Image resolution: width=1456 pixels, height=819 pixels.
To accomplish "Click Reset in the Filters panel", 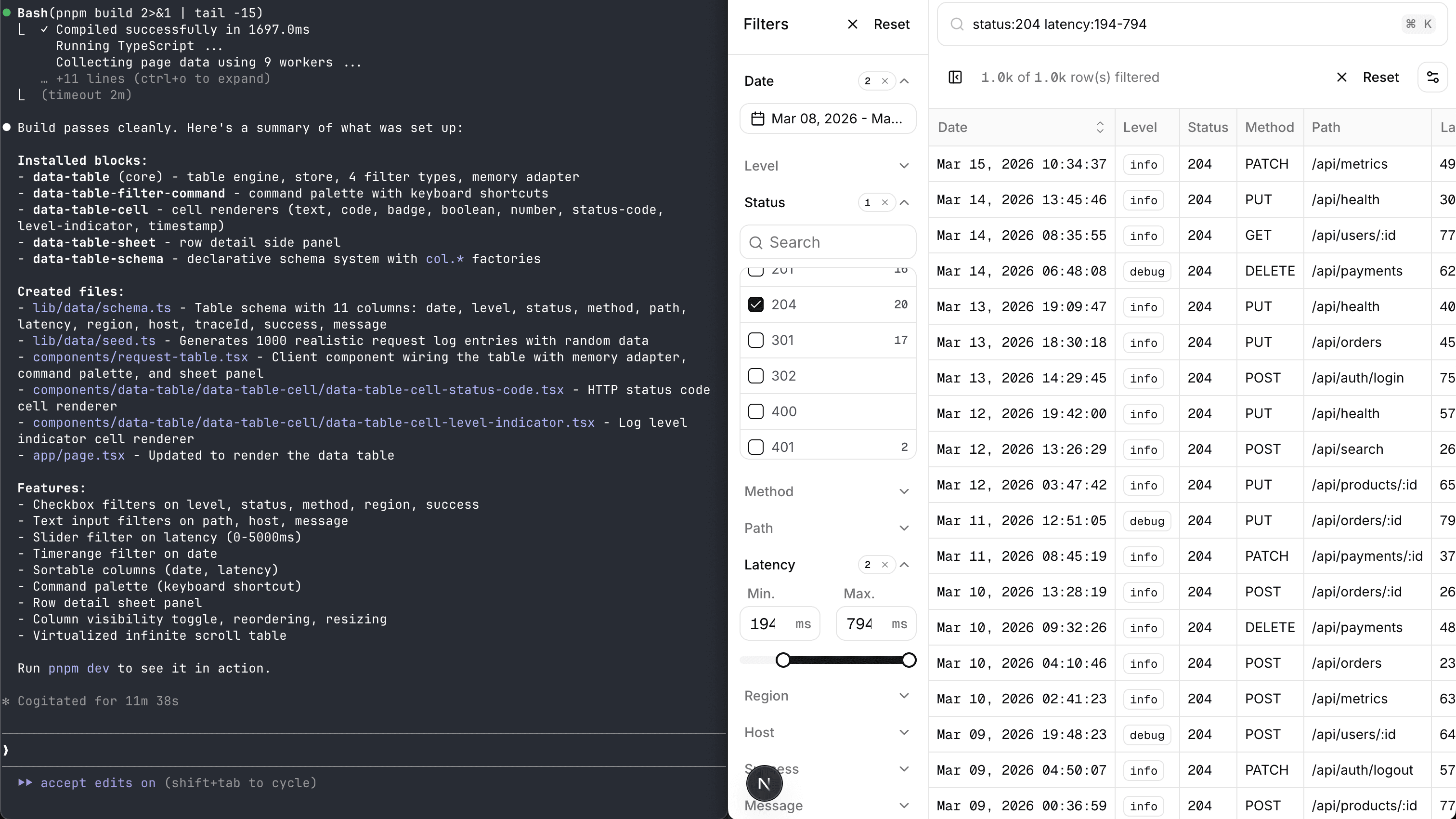I will [891, 24].
